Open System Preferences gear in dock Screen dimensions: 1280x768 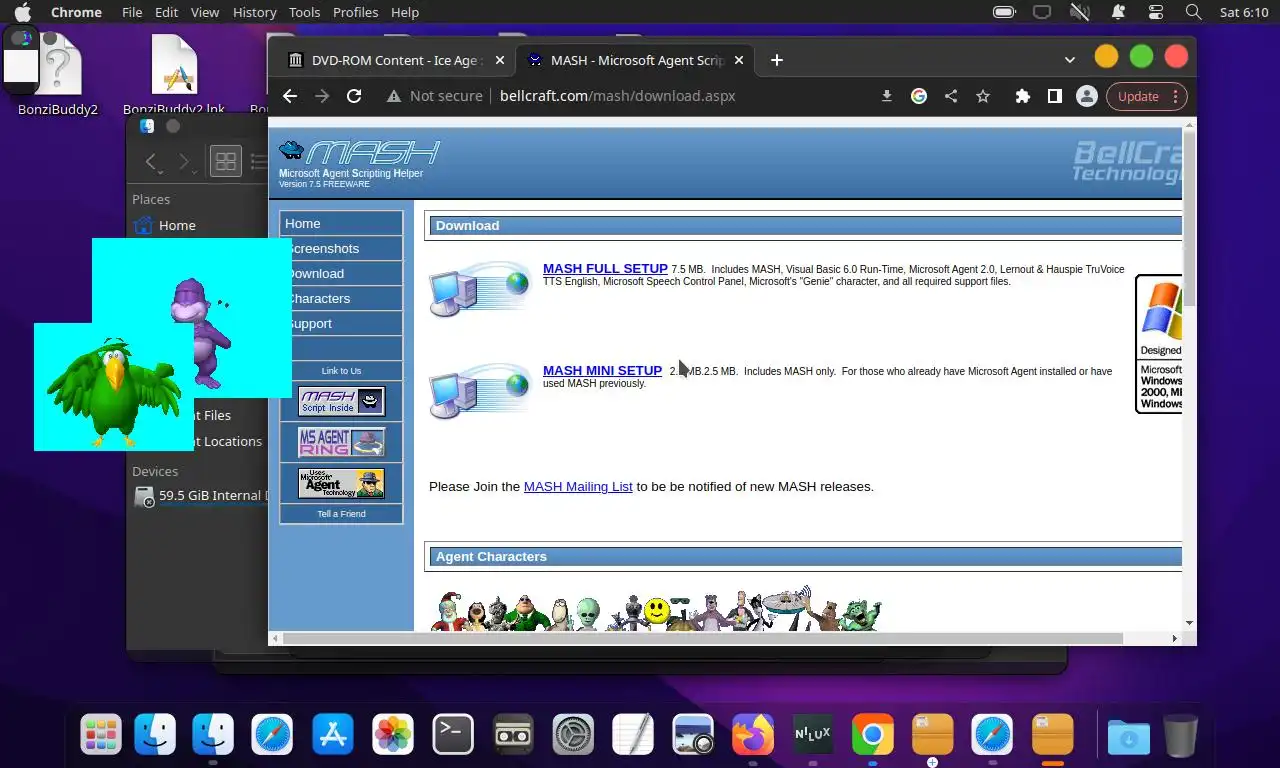[x=573, y=735]
